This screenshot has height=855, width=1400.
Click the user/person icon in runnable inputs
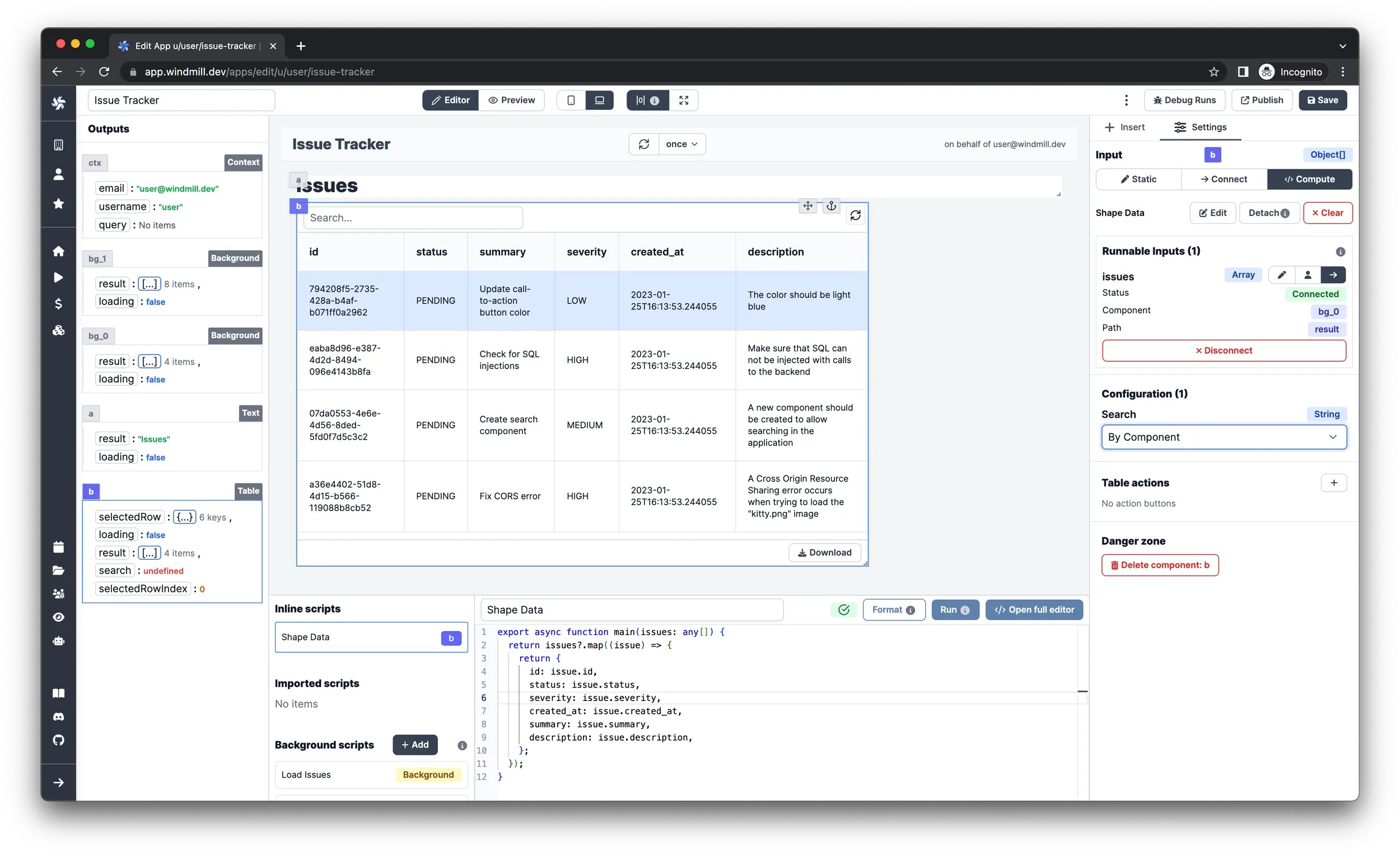coord(1307,275)
